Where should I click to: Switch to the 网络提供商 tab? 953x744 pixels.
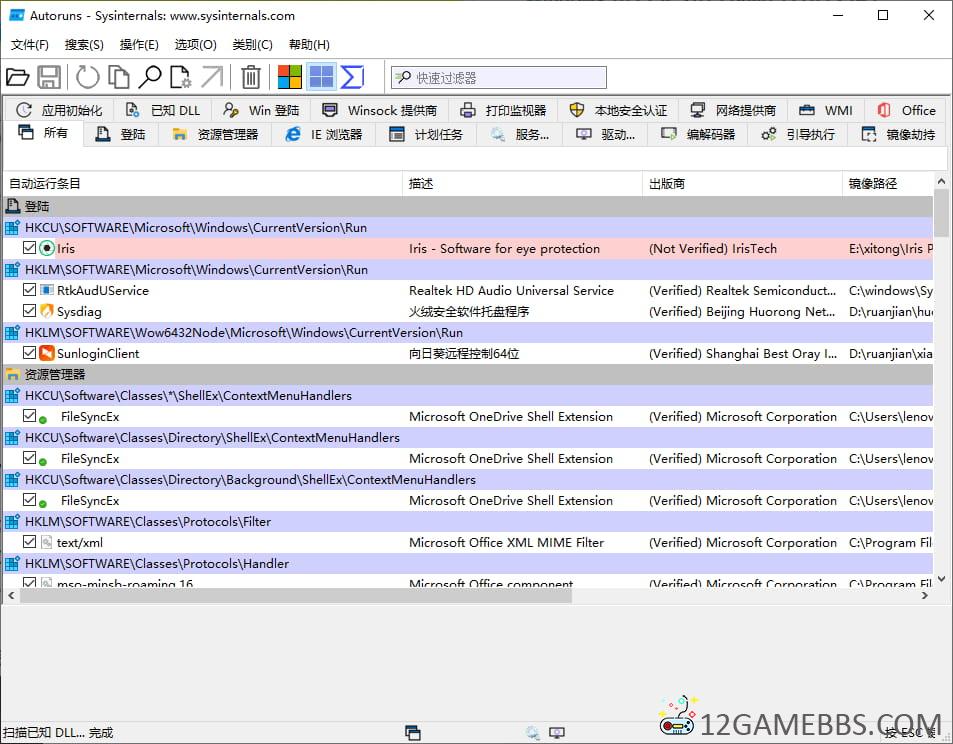(x=733, y=110)
